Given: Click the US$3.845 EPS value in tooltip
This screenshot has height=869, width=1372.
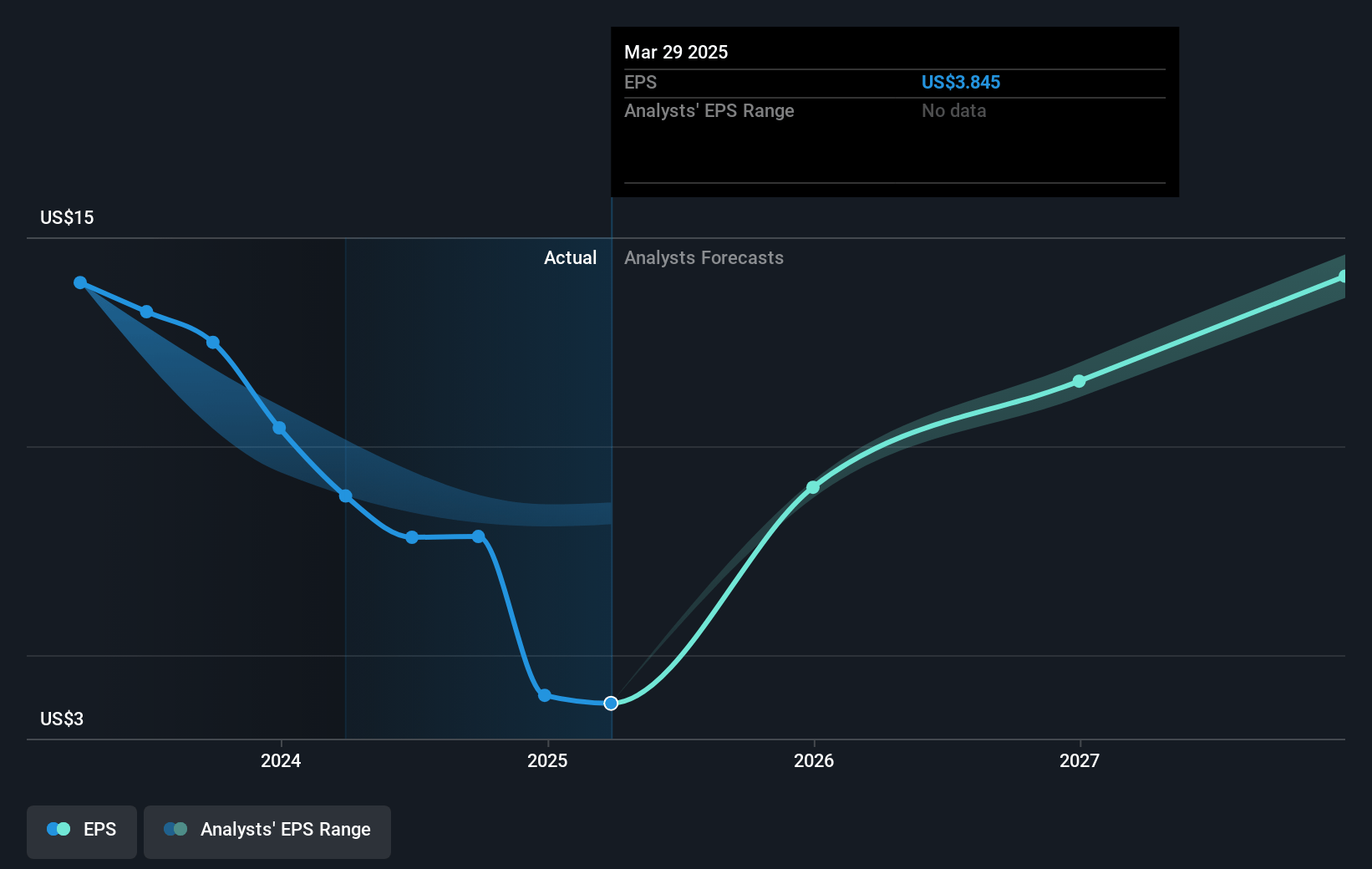Looking at the screenshot, I should coord(960,82).
